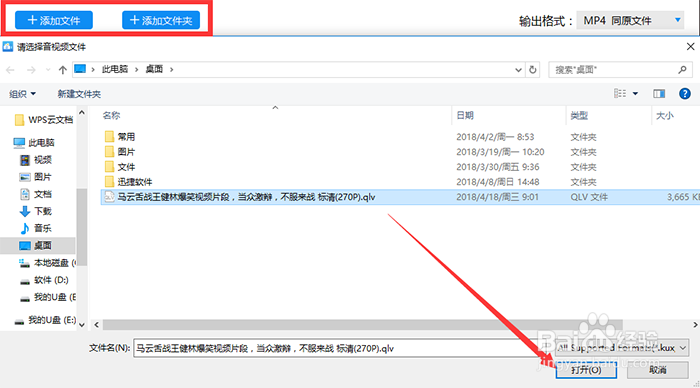Sort by the 名称 column header
The image size is (700, 388).
pos(111,116)
